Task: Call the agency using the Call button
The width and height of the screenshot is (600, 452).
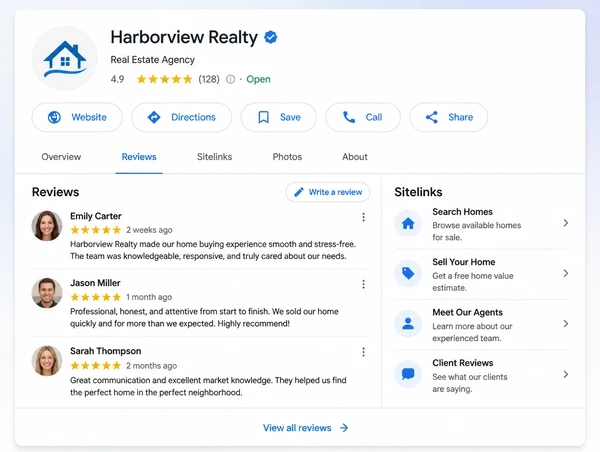Action: 363,117
